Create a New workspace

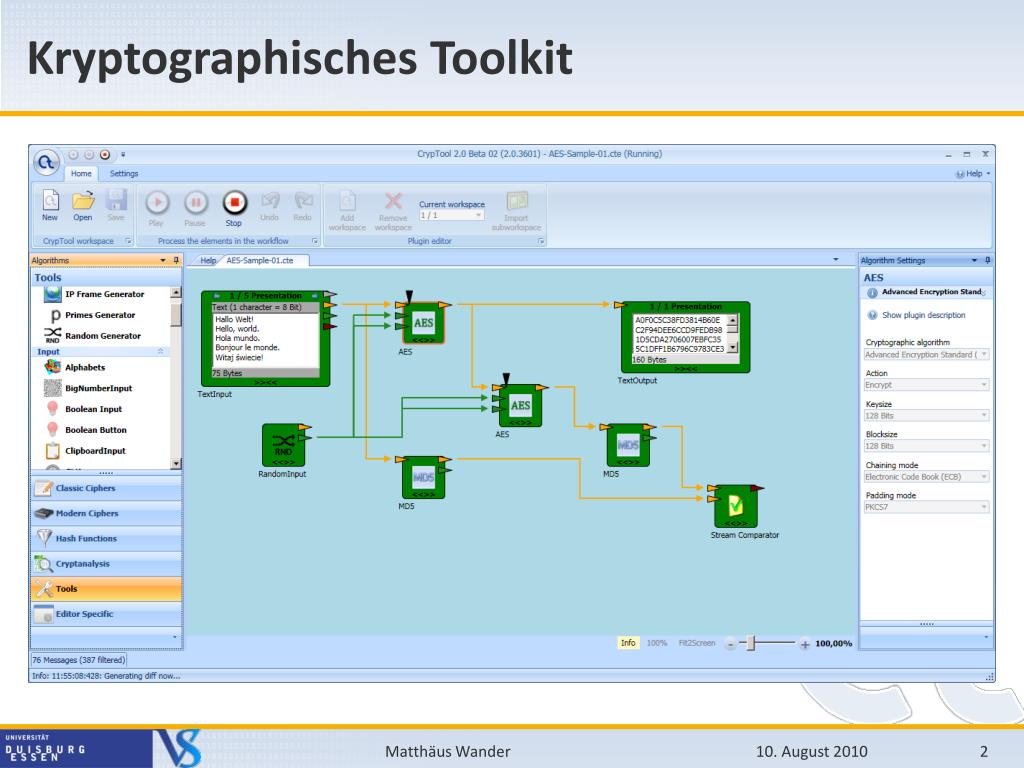click(50, 205)
